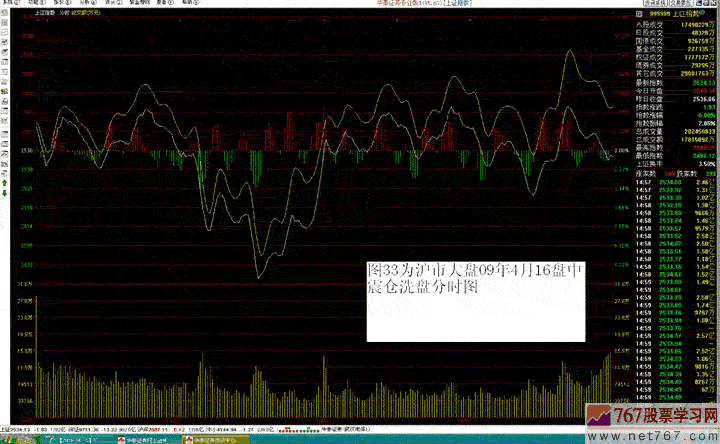Open the 查看 menu
The height and width of the screenshot is (444, 720).
[x=165, y=2]
